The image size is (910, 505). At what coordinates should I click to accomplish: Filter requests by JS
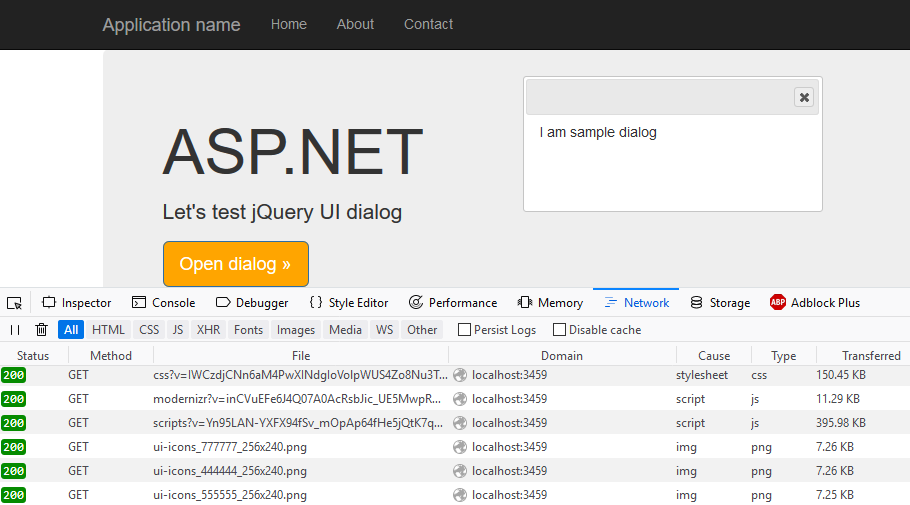point(178,330)
